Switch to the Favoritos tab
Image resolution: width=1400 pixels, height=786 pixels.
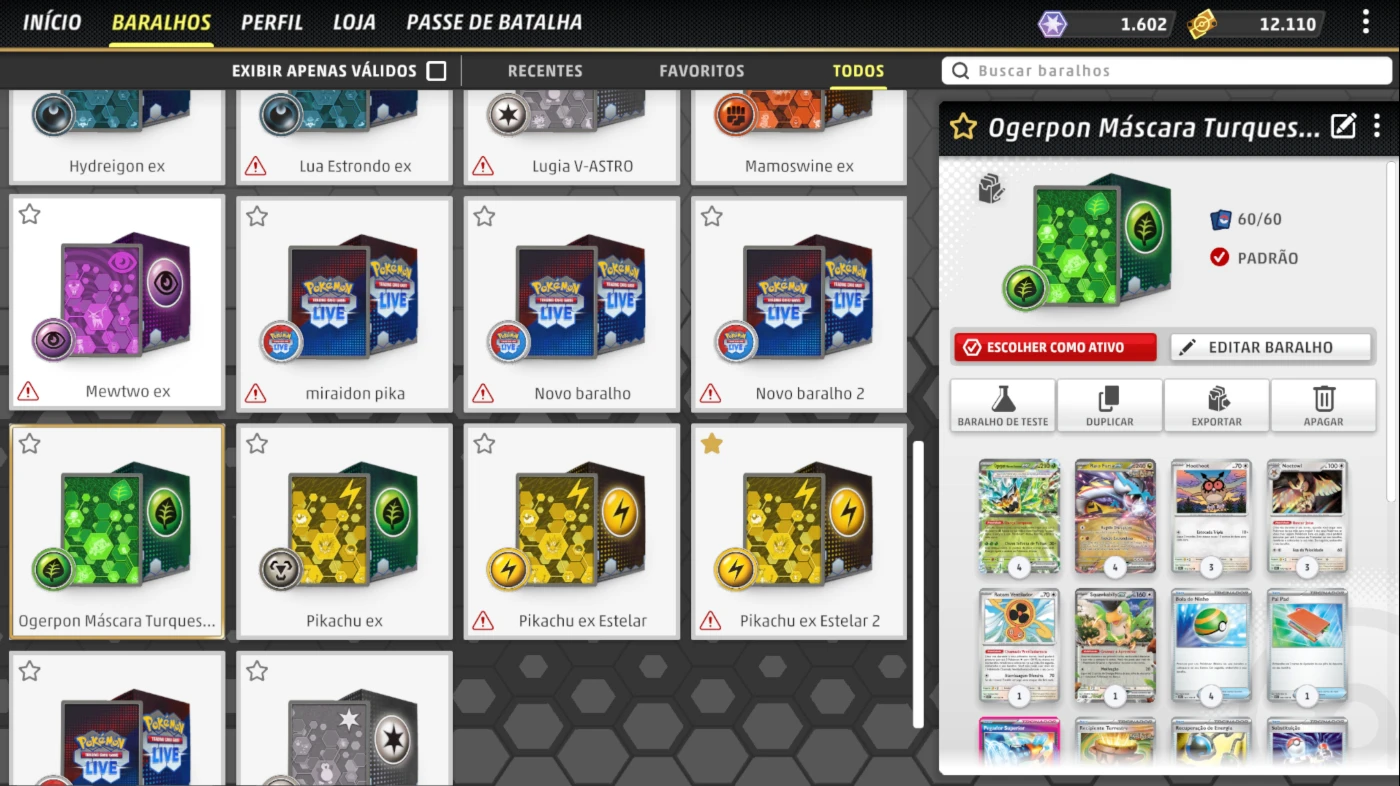[x=702, y=71]
